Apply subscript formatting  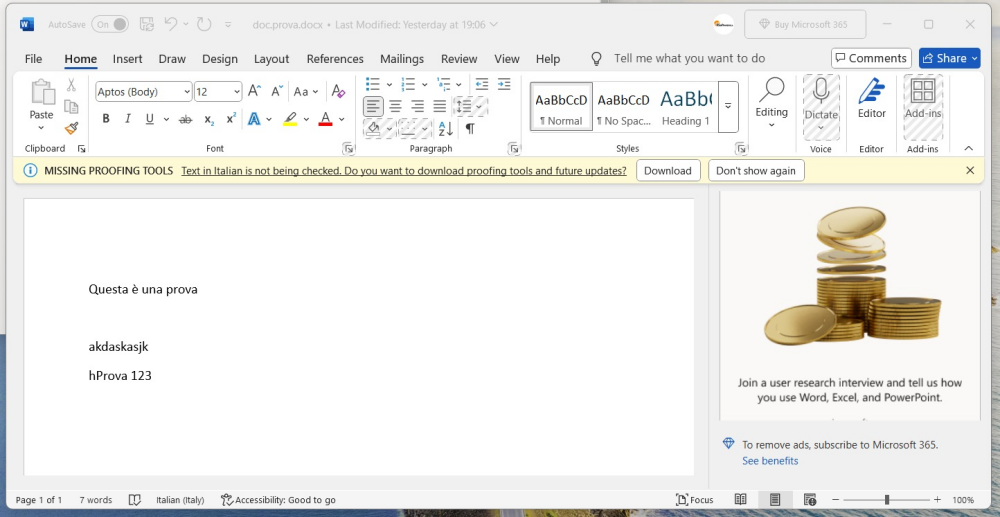click(209, 119)
